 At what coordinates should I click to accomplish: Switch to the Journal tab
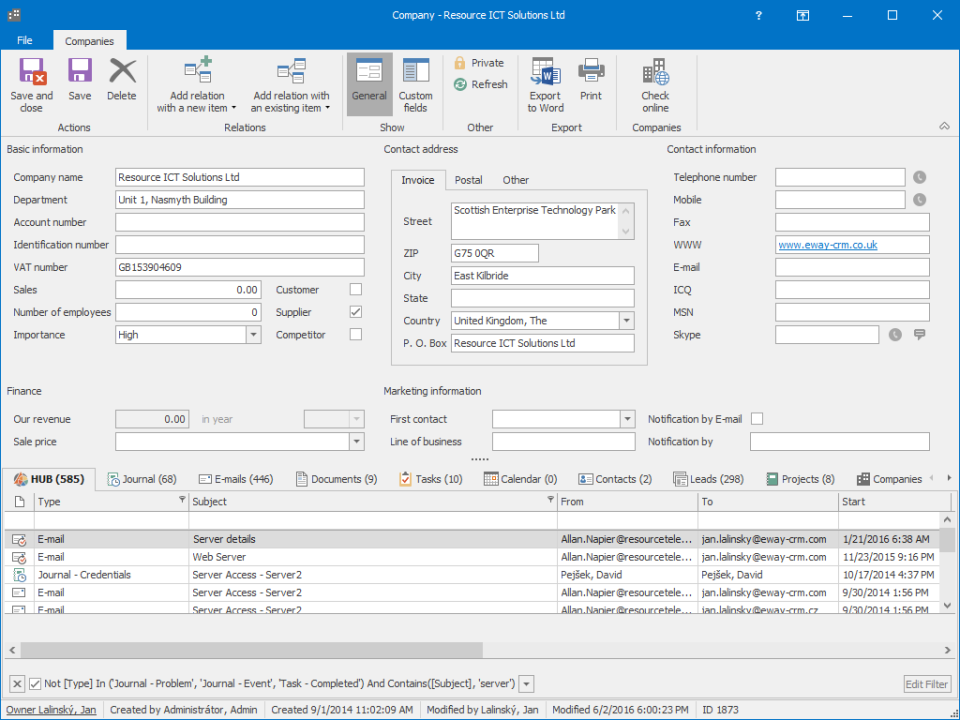click(142, 478)
